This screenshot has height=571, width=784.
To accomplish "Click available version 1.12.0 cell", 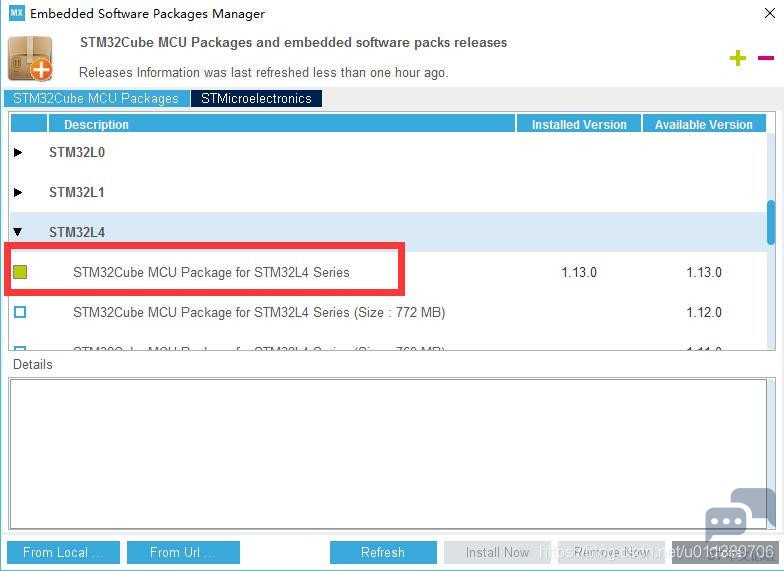I will pos(704,312).
